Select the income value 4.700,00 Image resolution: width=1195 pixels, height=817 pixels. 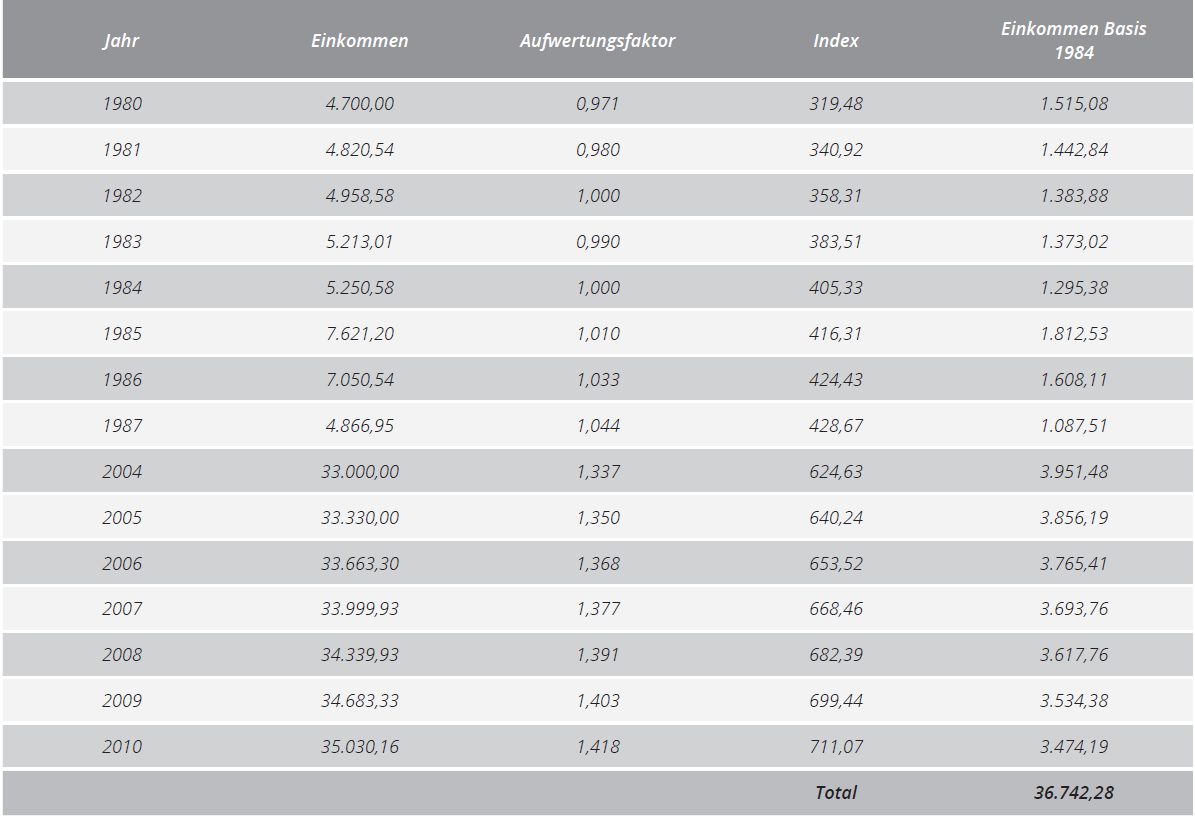point(360,104)
